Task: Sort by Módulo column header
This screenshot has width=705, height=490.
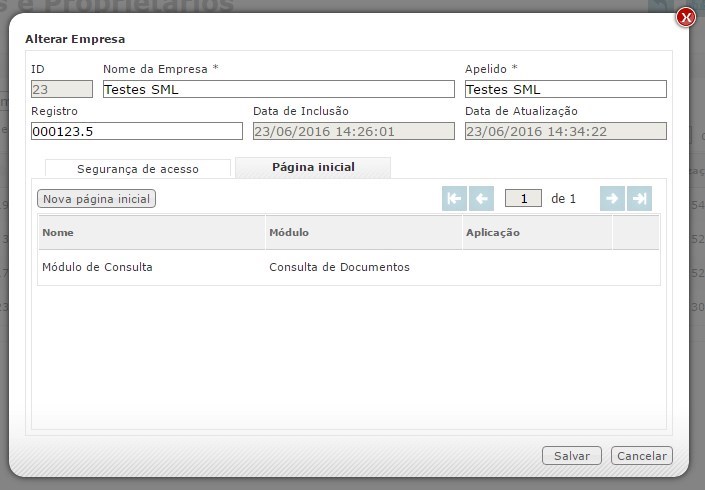Action: coord(363,233)
